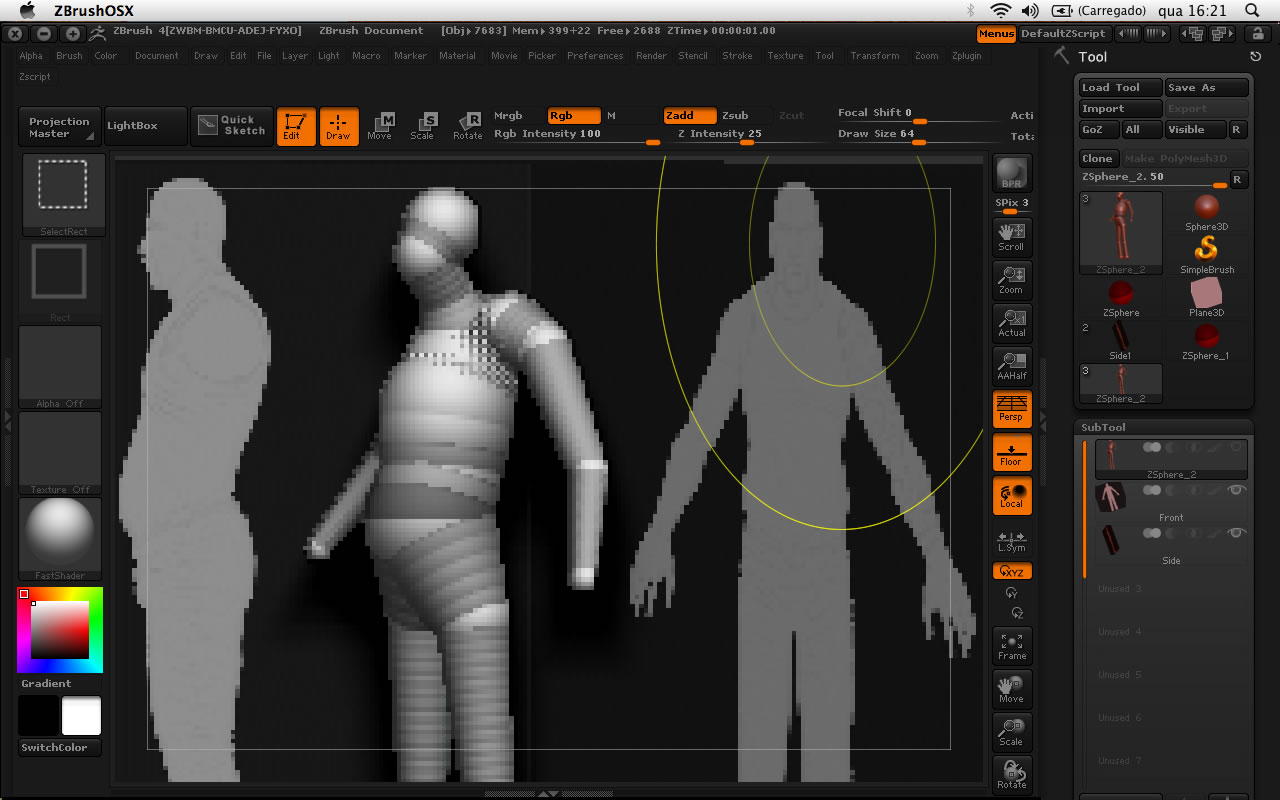
Task: Open the FastShader material picker
Action: pyautogui.click(x=61, y=538)
